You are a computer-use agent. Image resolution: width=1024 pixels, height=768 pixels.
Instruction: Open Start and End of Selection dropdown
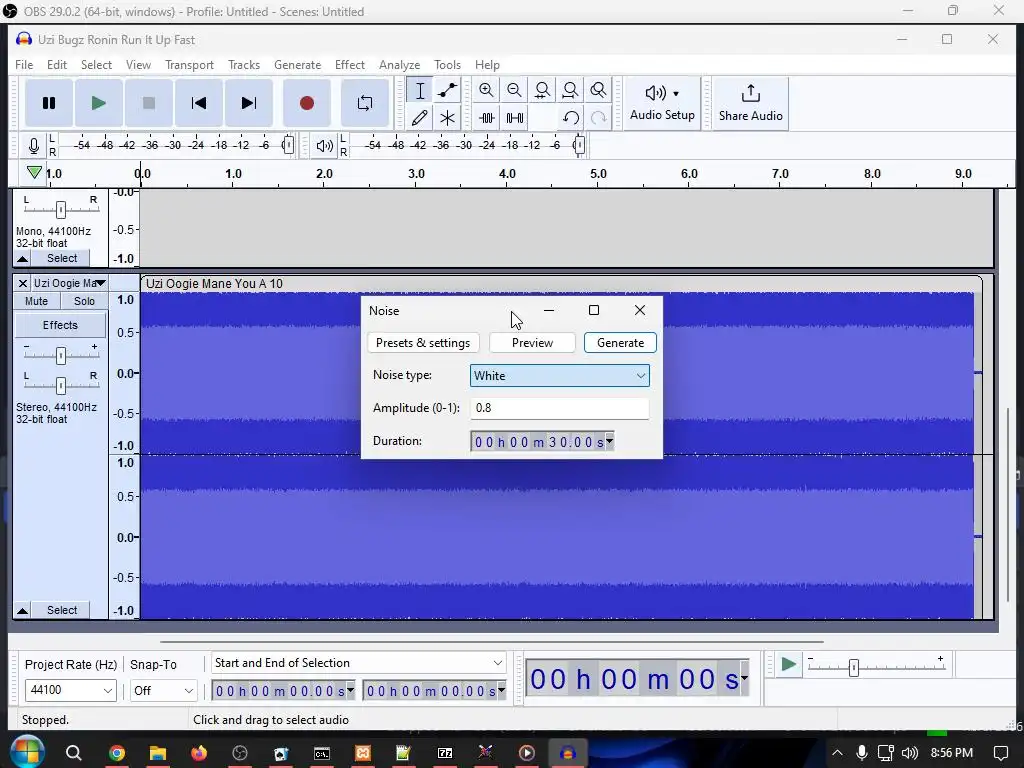click(x=359, y=663)
